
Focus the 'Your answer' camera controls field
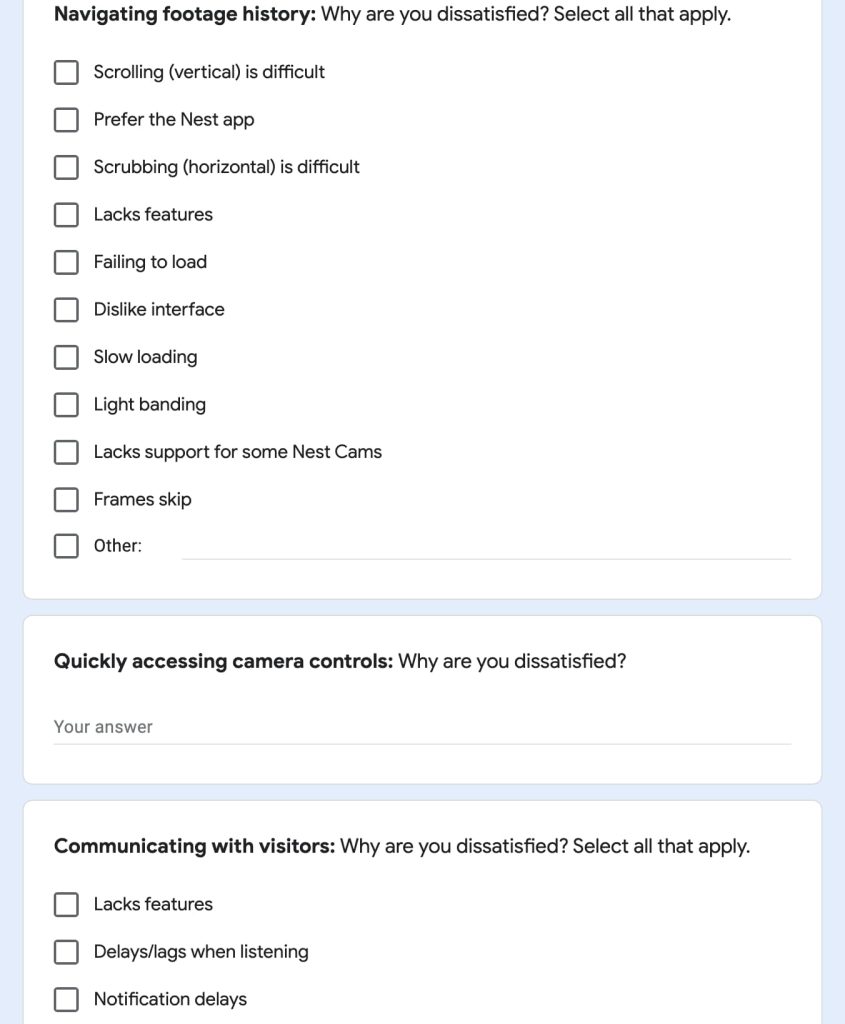[422, 727]
